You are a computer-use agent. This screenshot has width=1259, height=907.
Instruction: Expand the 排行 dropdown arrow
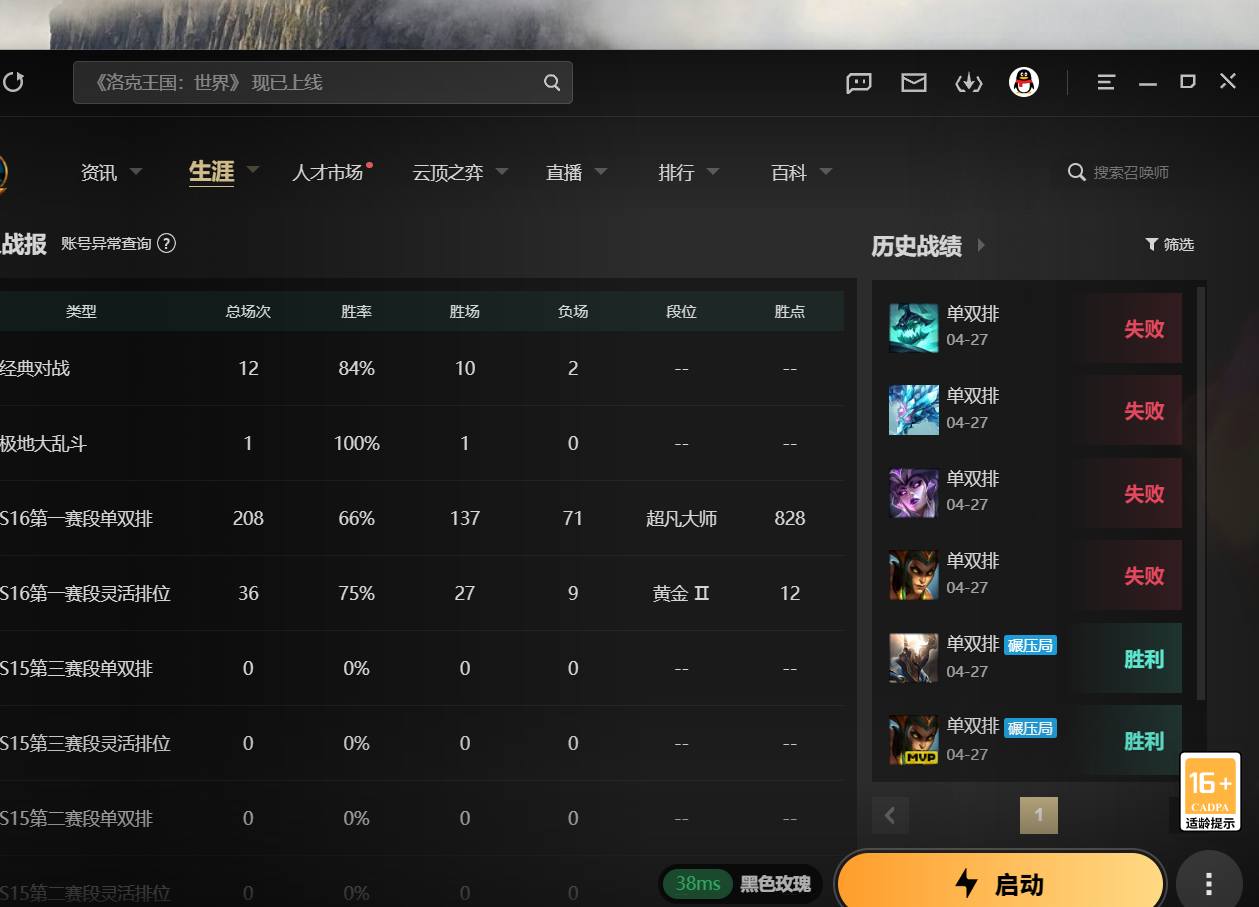tap(713, 171)
